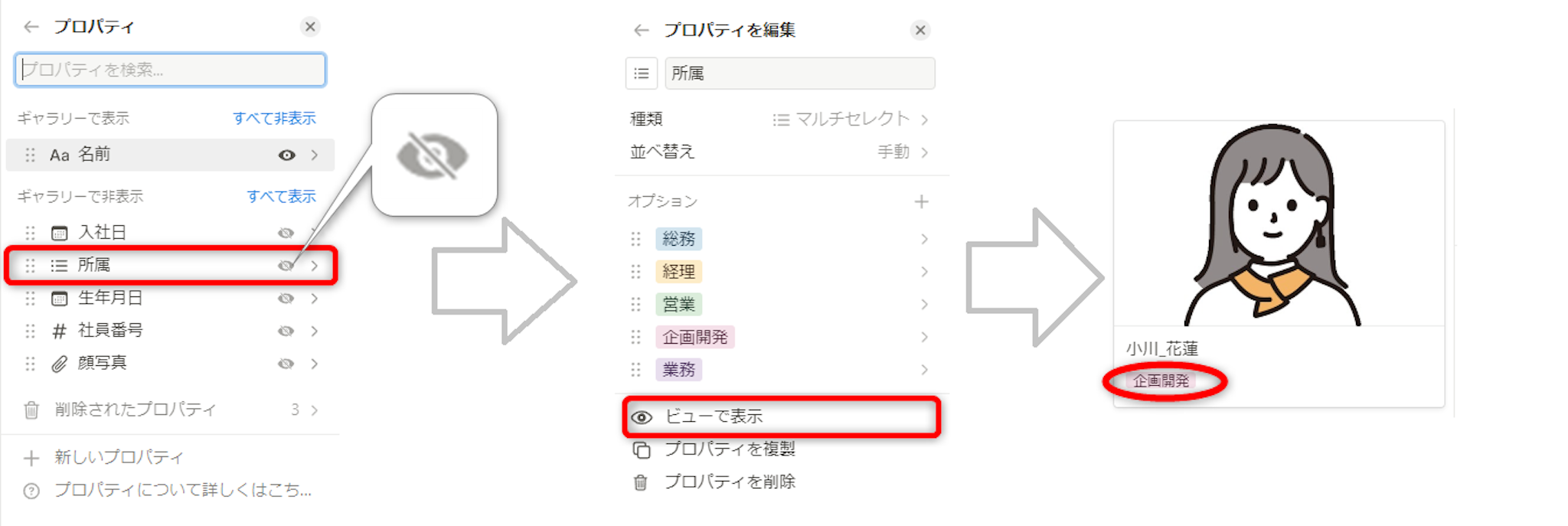Click the drag handle beside 総務 option
Image resolution: width=1568 pixels, height=526 pixels.
[635, 240]
